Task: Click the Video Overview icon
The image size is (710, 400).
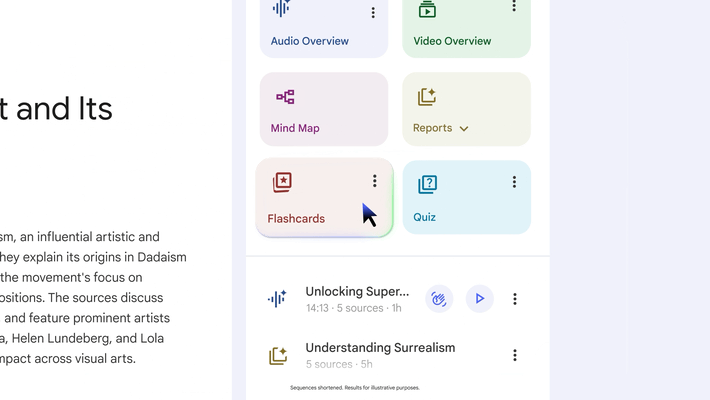Action: pos(427,9)
